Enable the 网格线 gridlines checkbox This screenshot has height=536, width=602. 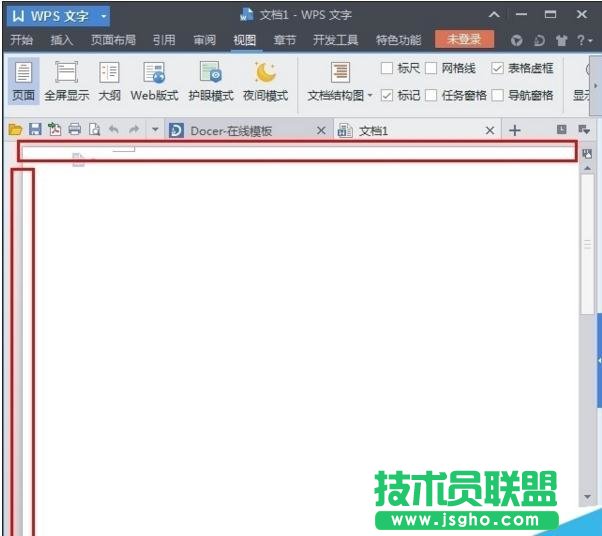[431, 68]
